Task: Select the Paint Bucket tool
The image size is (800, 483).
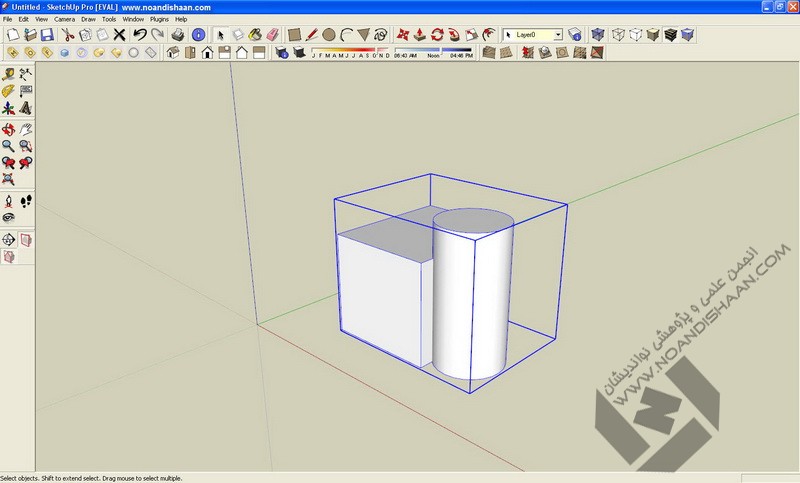Action: [x=255, y=34]
